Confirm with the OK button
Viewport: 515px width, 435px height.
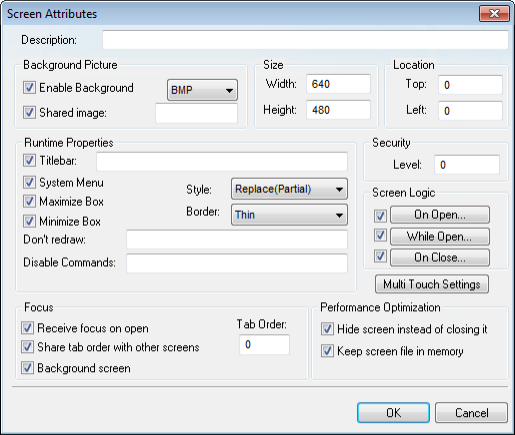(393, 413)
